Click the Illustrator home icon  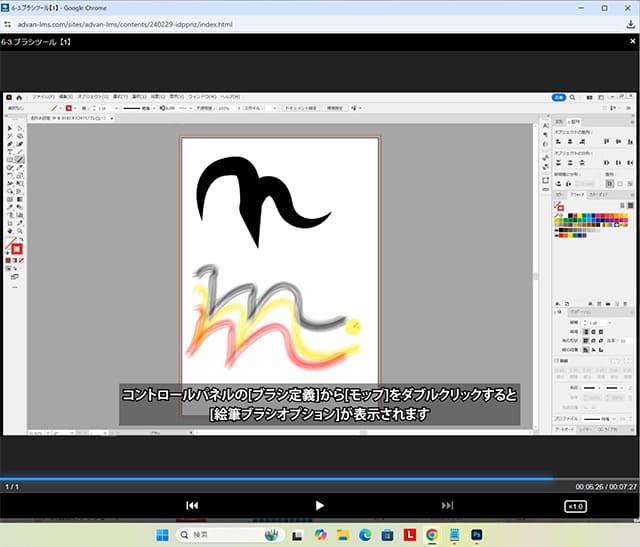click(x=19, y=97)
